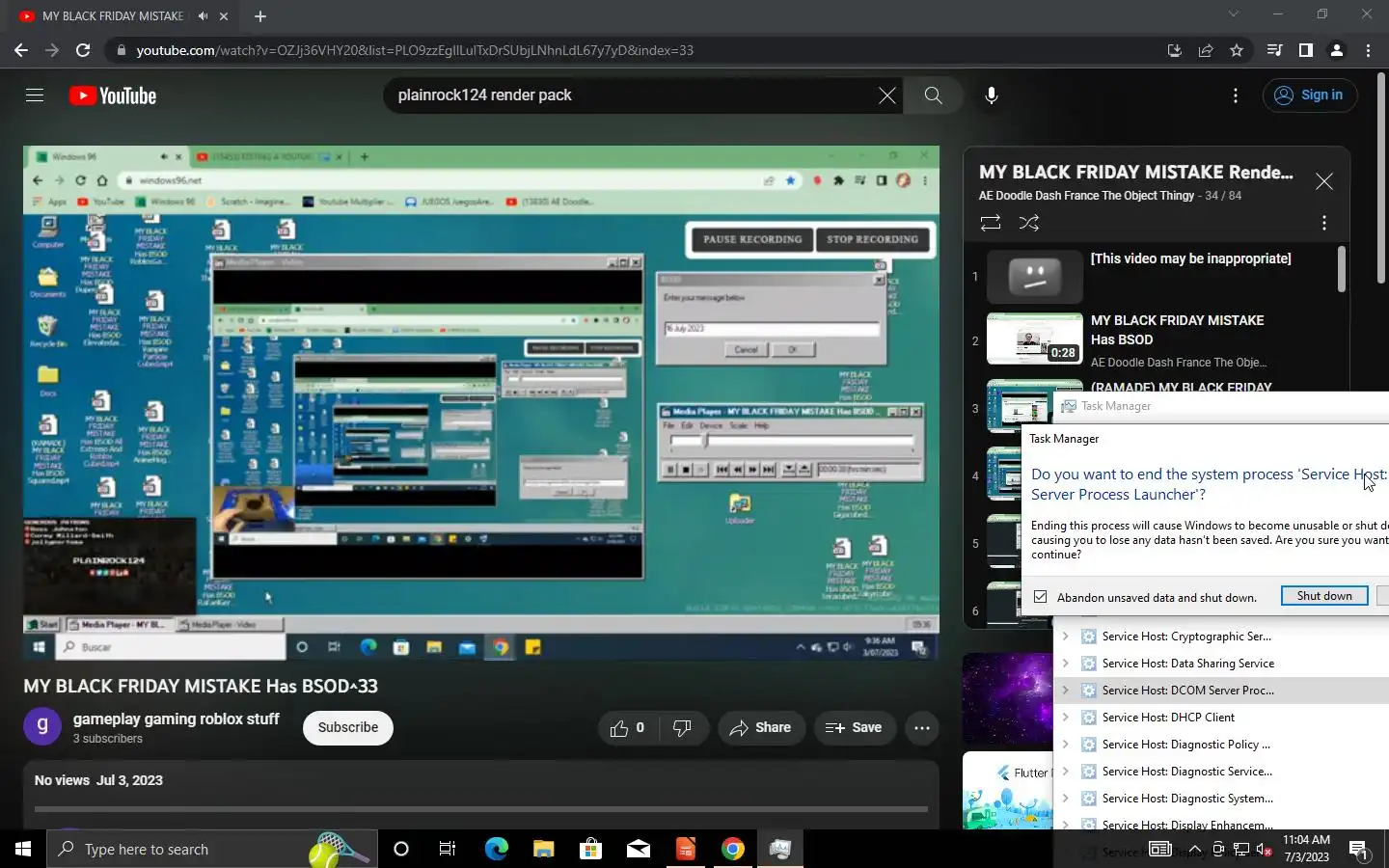This screenshot has width=1389, height=868.
Task: Bookmark this page with the star
Action: pos(1237,50)
